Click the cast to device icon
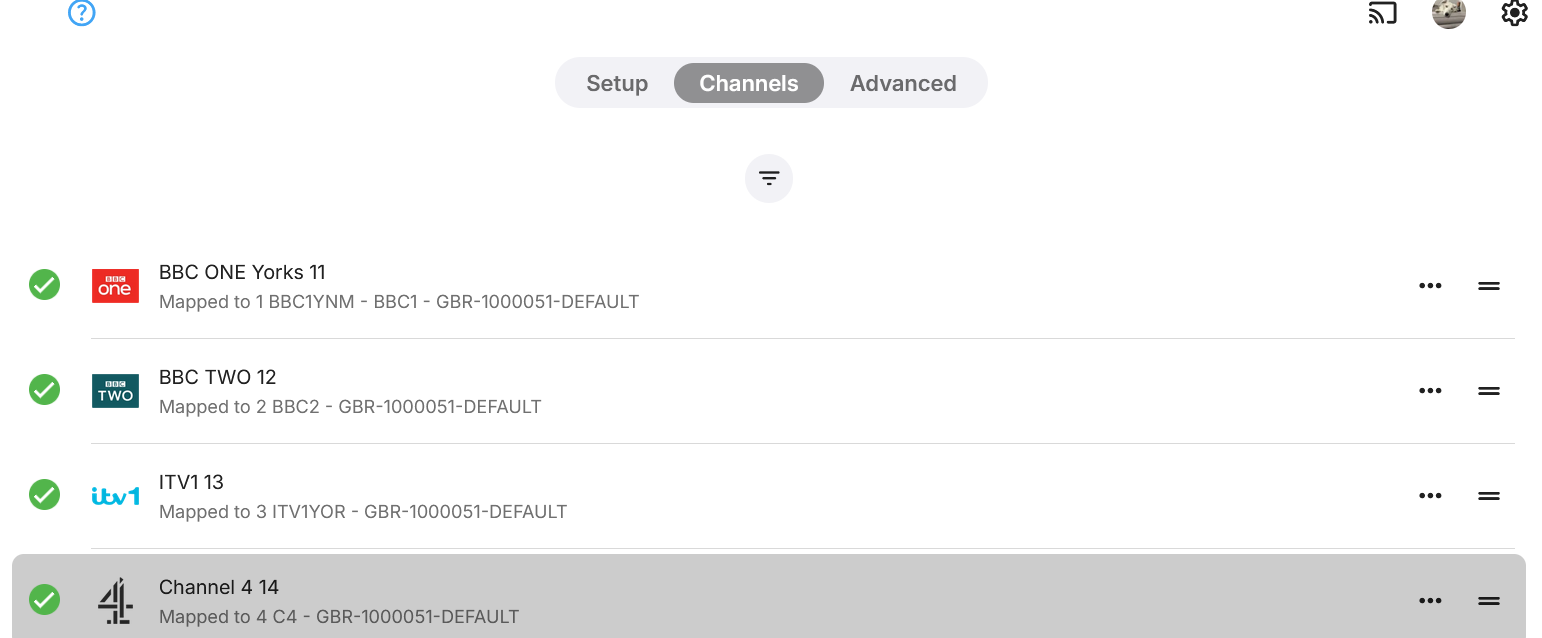Viewport: 1542px width, 638px height. [1382, 13]
